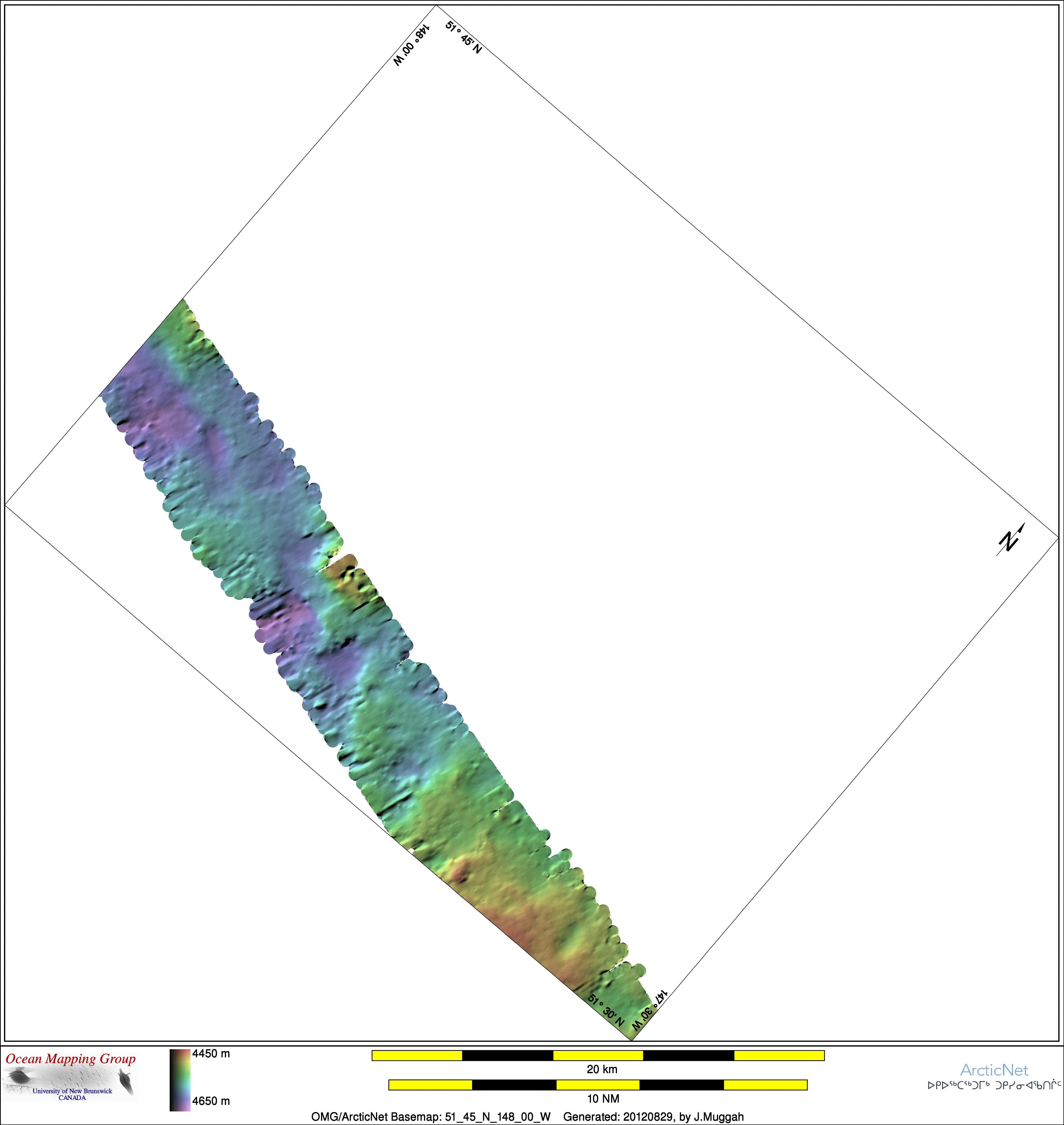Click the basemap title caption text
The image size is (1064, 1125).
click(431, 1117)
